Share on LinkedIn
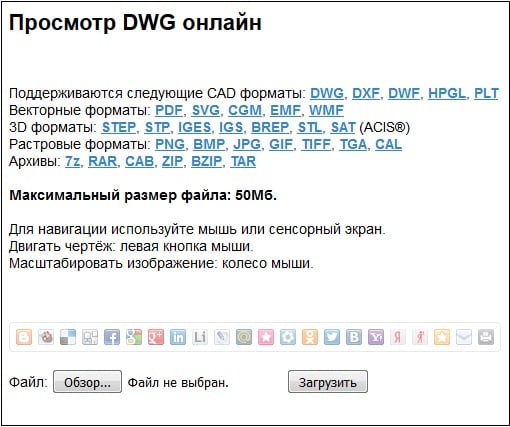Viewport: 510px width, 427px height. point(178,337)
